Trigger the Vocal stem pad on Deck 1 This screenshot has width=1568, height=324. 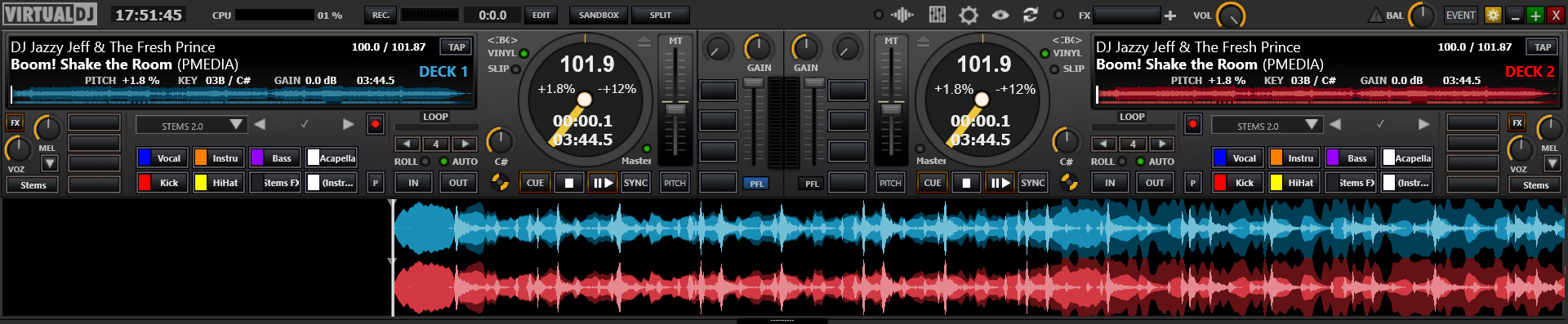tap(162, 158)
